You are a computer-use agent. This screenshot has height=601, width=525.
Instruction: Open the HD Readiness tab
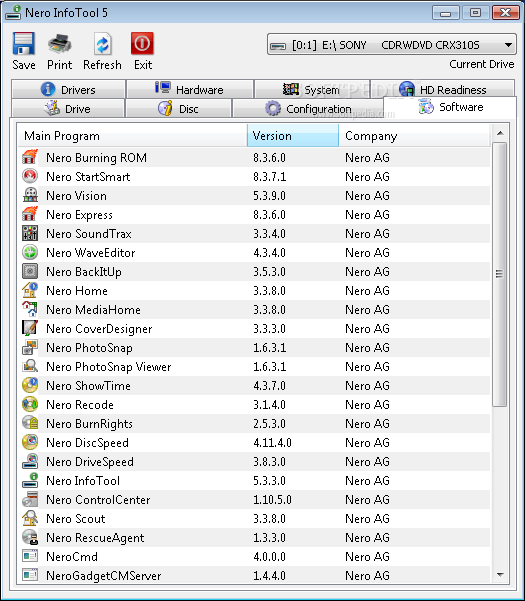pos(443,89)
